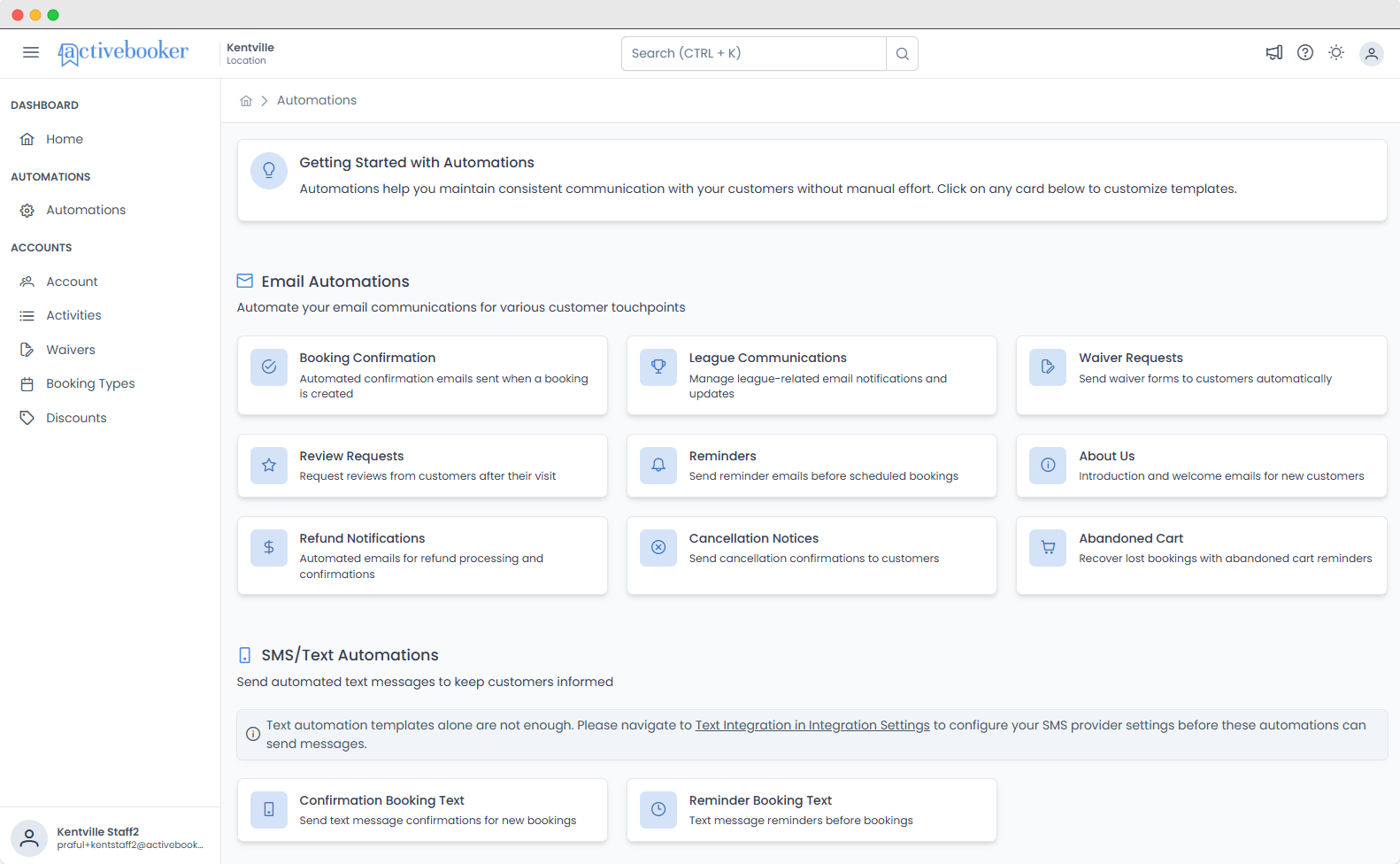1400x864 pixels.
Task: Open the Waiver Requests card title
Action: coord(1131,358)
